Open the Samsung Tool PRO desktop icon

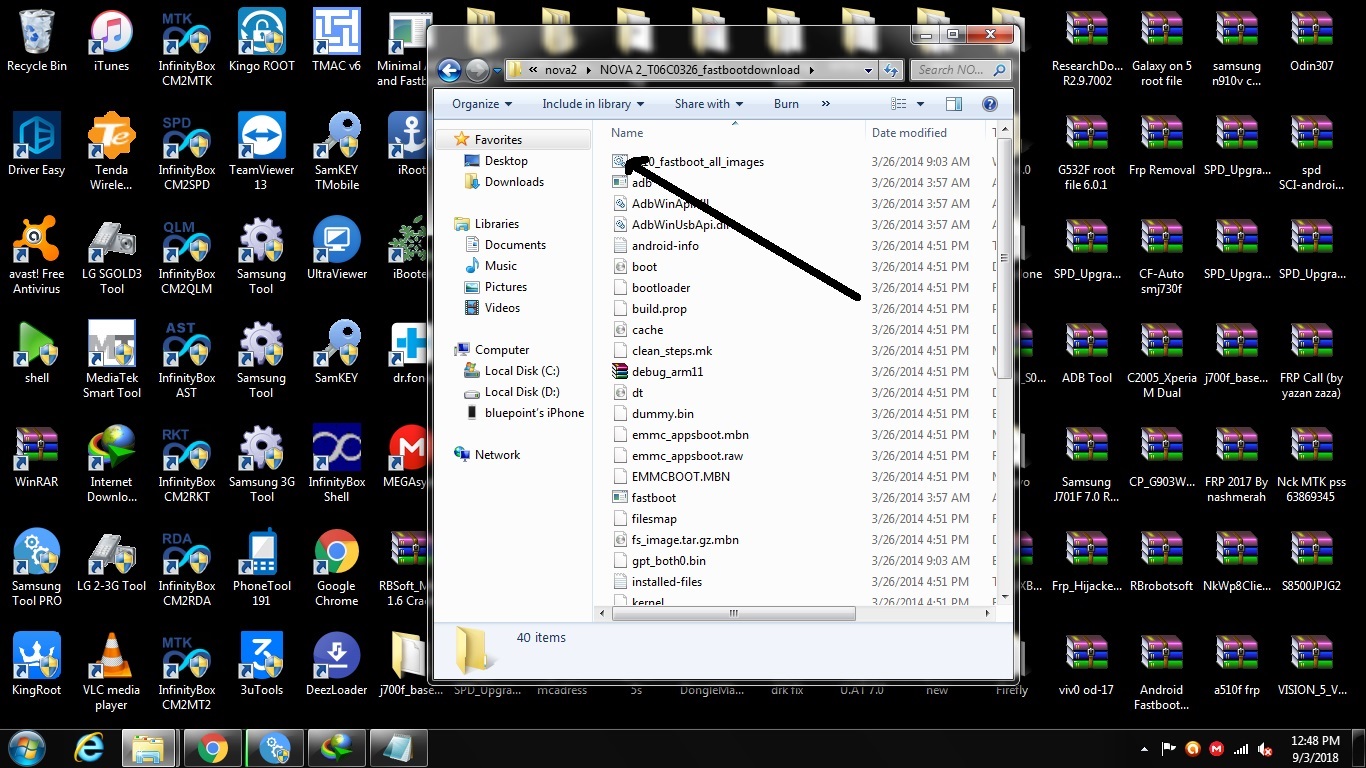point(37,568)
